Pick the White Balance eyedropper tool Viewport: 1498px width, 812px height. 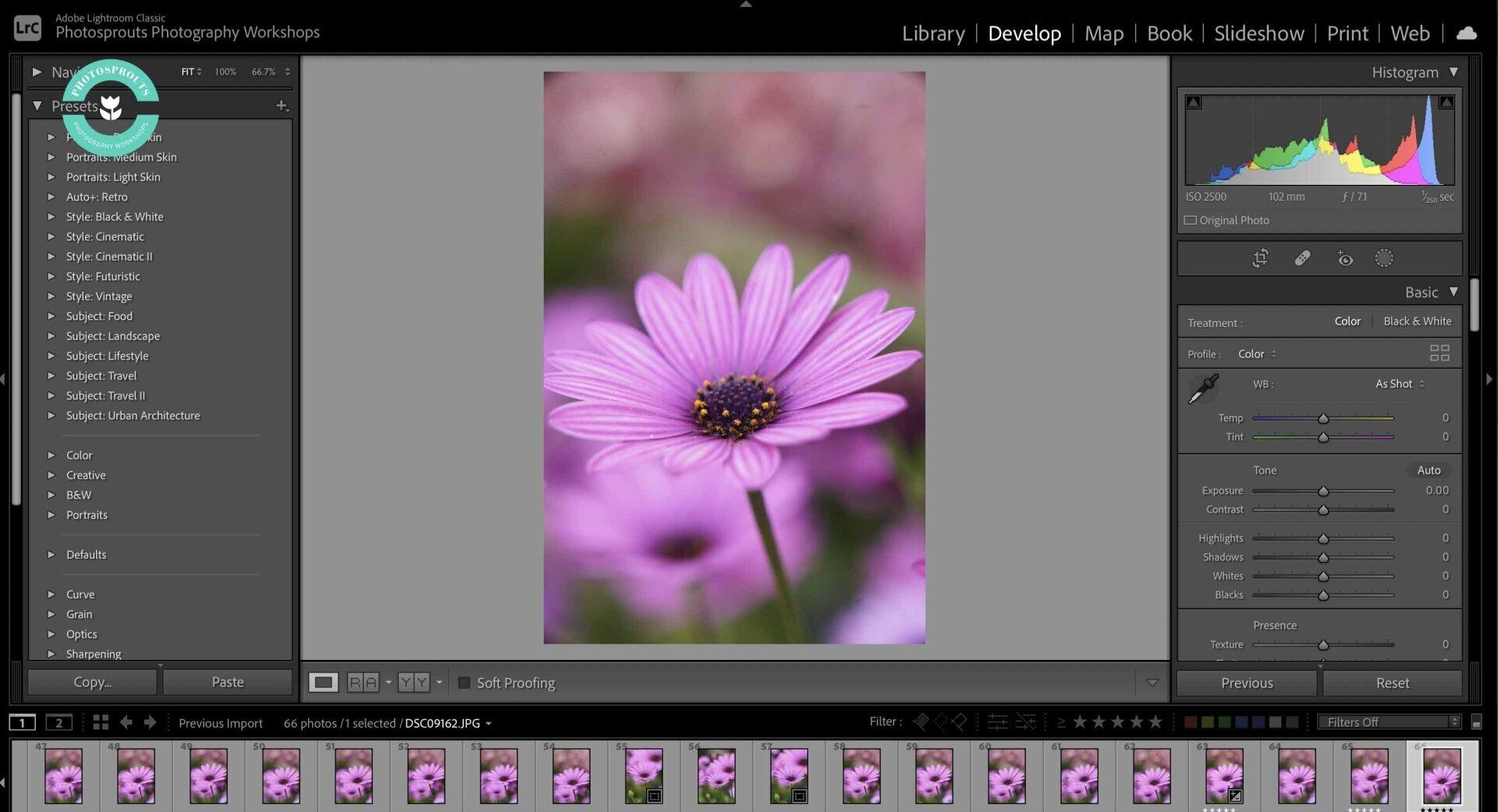[1202, 388]
